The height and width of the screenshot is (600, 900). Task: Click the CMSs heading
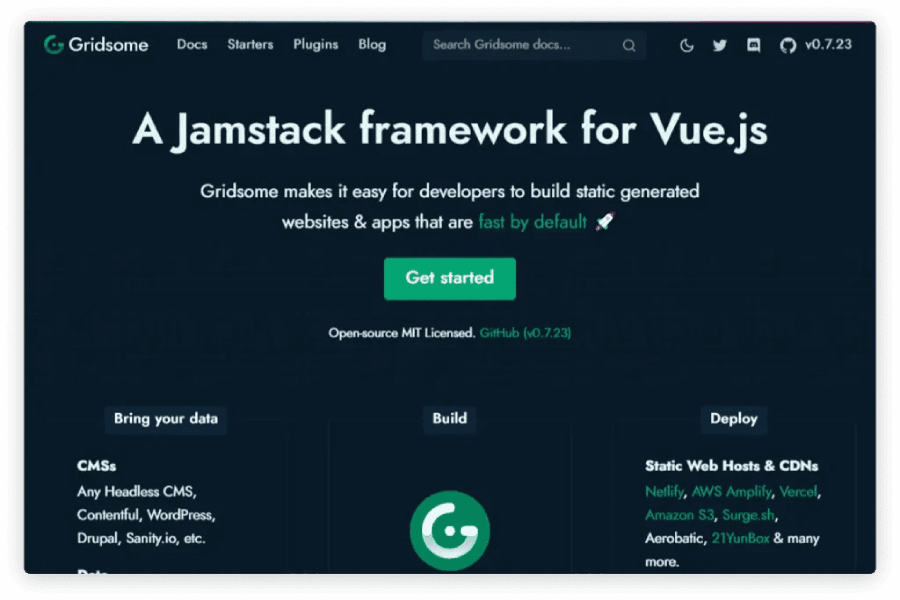tap(96, 466)
